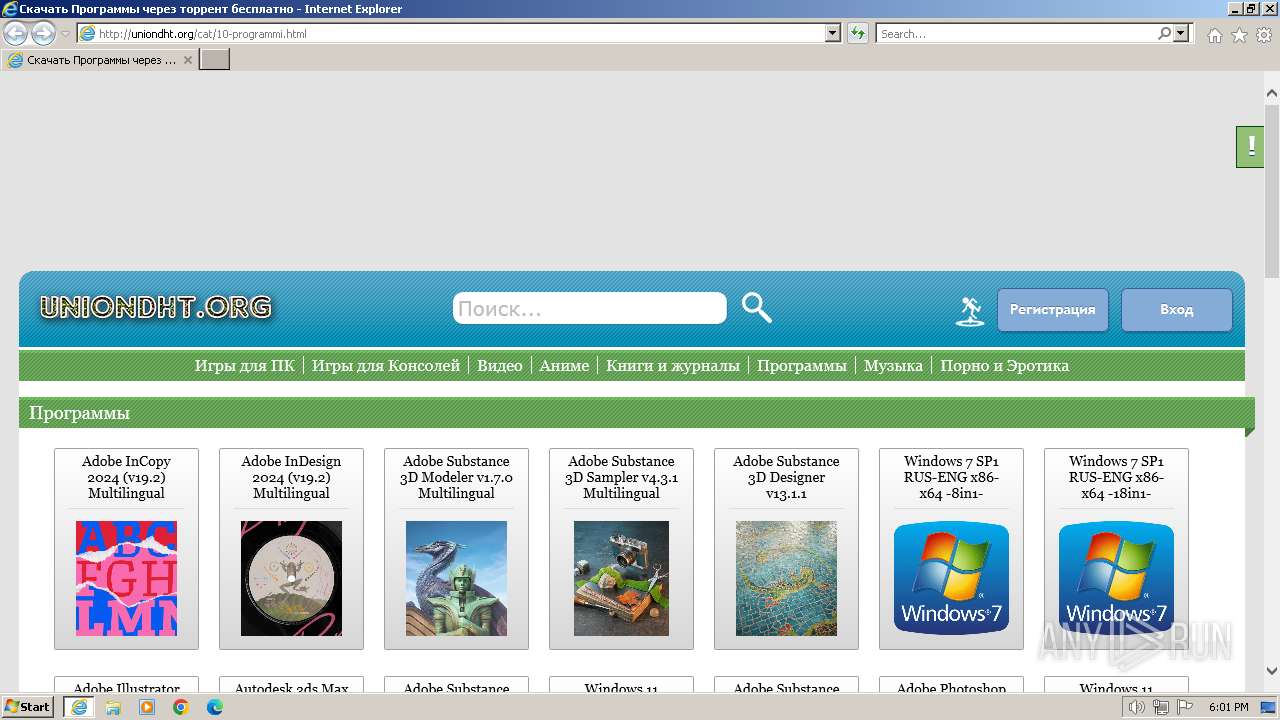Click the Substance 3D Modeler dragon thumbnail
1280x720 pixels.
[x=456, y=578]
